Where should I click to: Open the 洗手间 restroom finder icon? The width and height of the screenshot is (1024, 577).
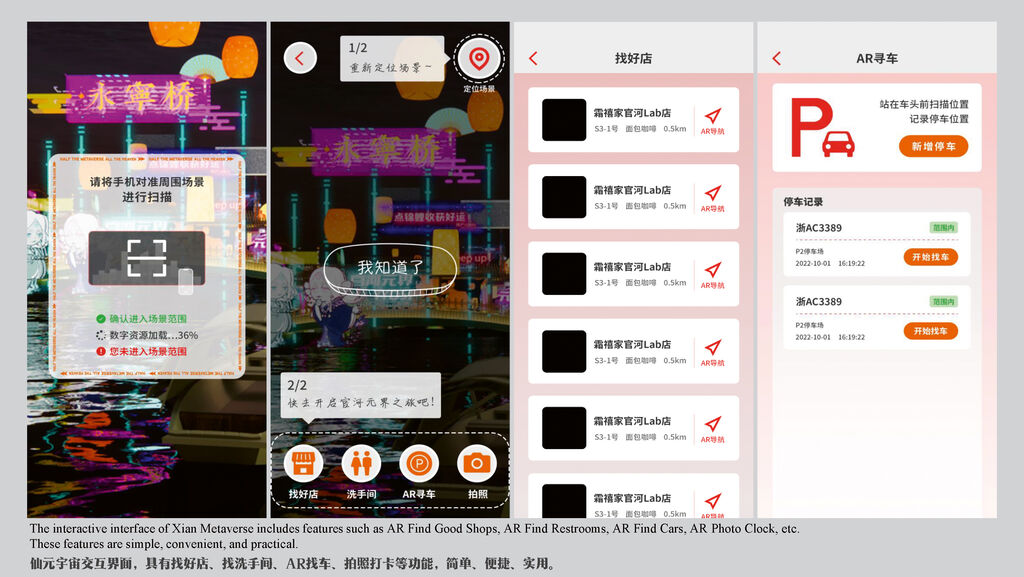[x=361, y=464]
